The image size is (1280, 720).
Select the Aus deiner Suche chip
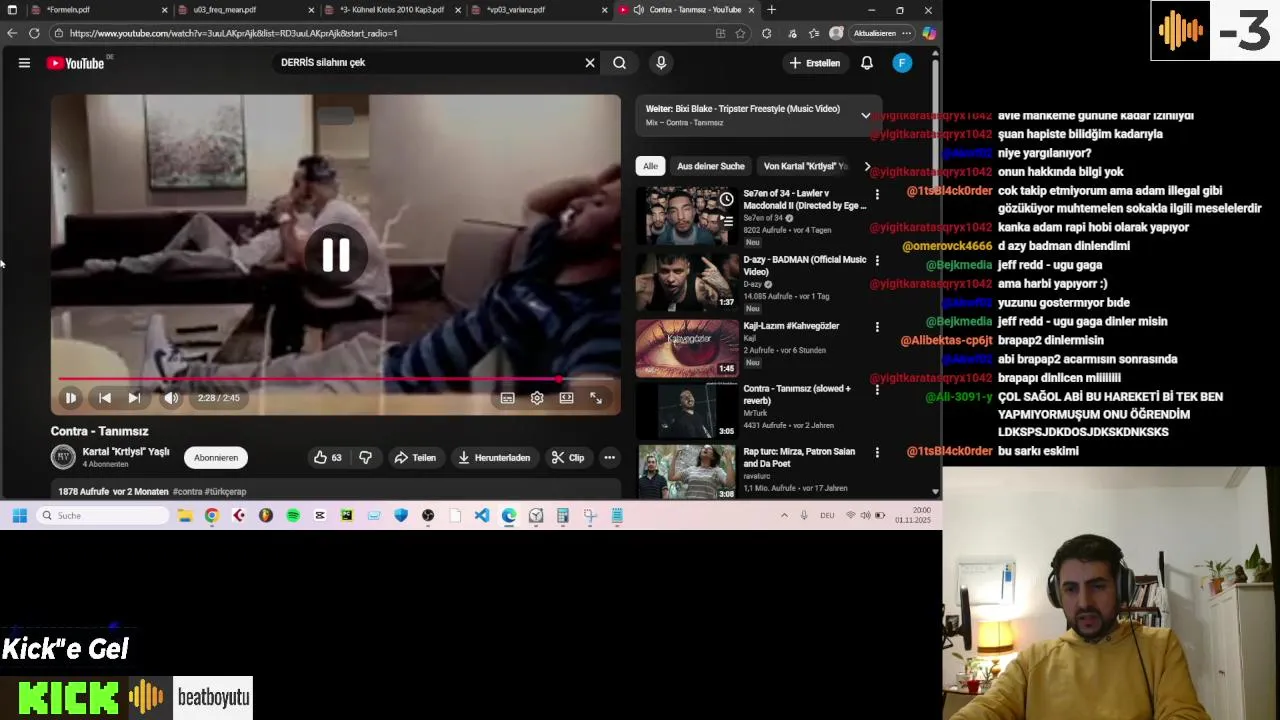tap(711, 166)
